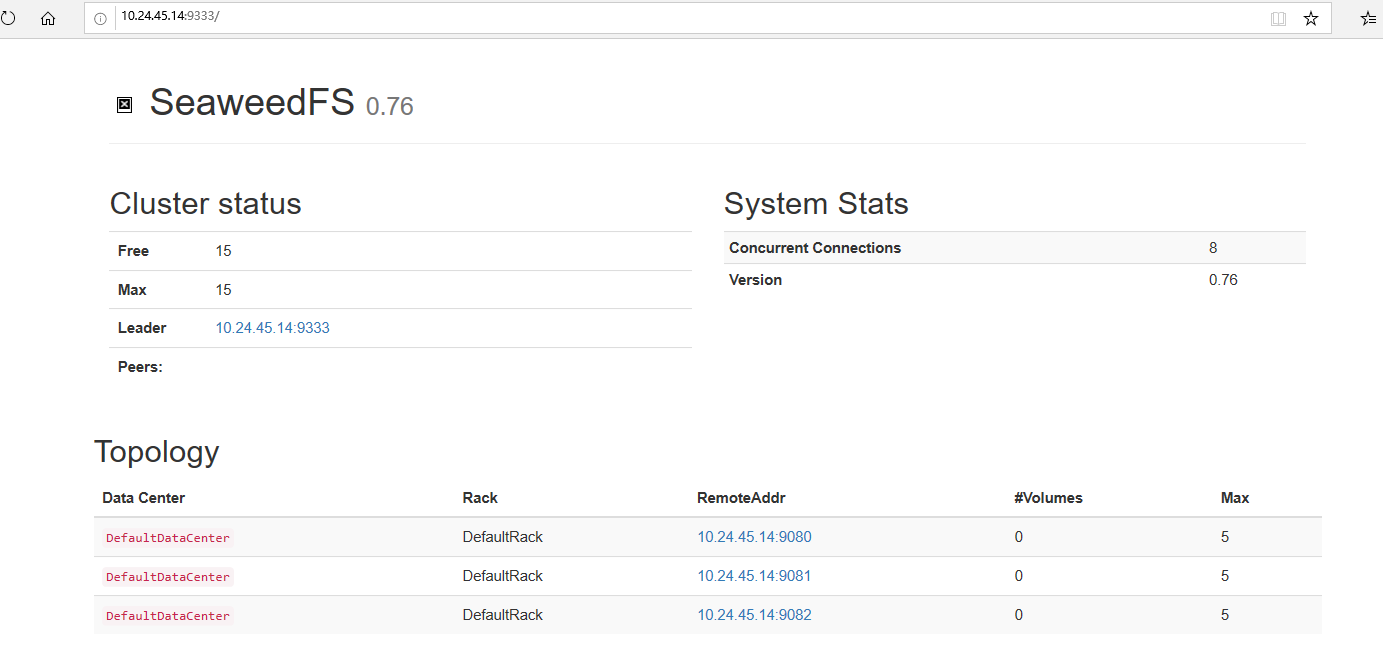The height and width of the screenshot is (657, 1383).
Task: Click the #Volumes value 0 in 9080 row
Action: (1019, 537)
